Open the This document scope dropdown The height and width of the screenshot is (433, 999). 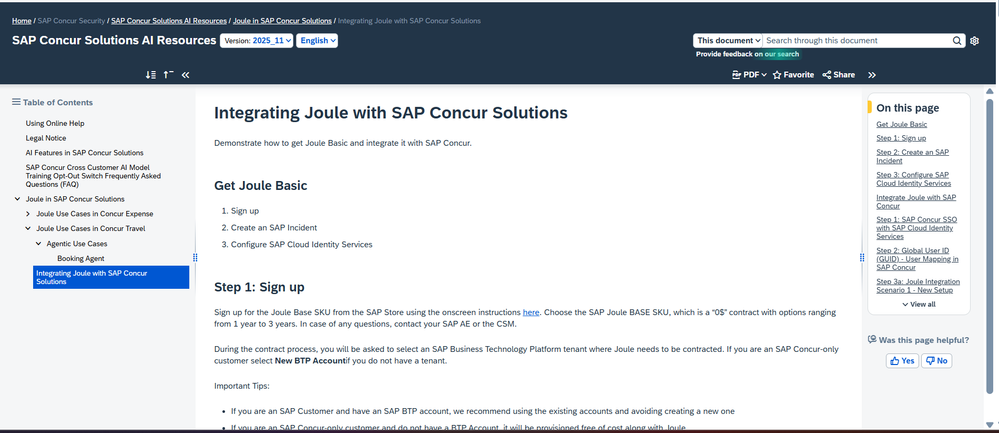[x=728, y=41]
